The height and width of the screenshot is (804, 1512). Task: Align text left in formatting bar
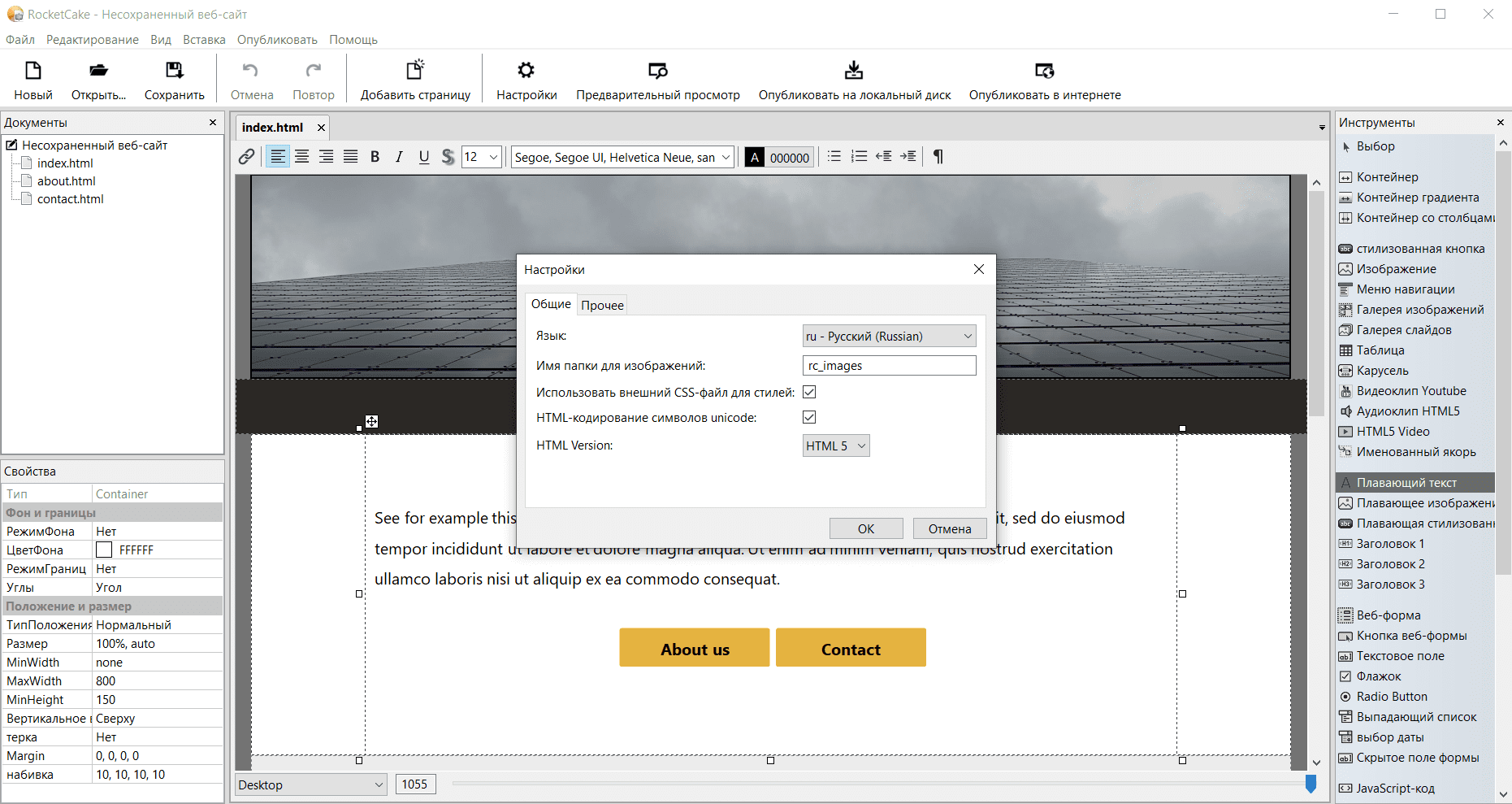coord(278,157)
